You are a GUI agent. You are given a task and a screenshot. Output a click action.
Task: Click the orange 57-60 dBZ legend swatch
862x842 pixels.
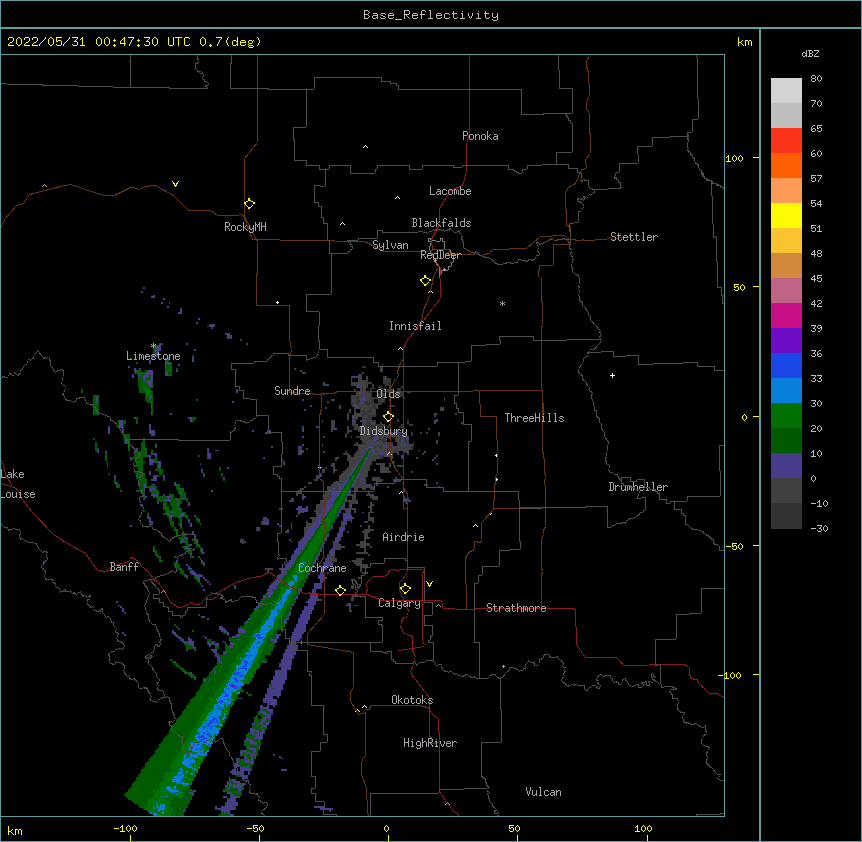pyautogui.click(x=786, y=165)
